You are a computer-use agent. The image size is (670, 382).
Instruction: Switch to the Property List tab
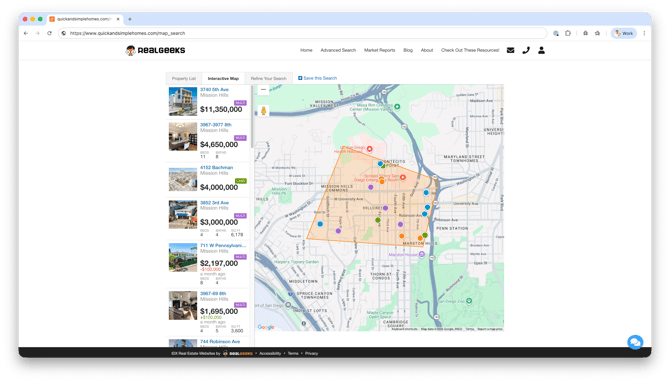184,79
